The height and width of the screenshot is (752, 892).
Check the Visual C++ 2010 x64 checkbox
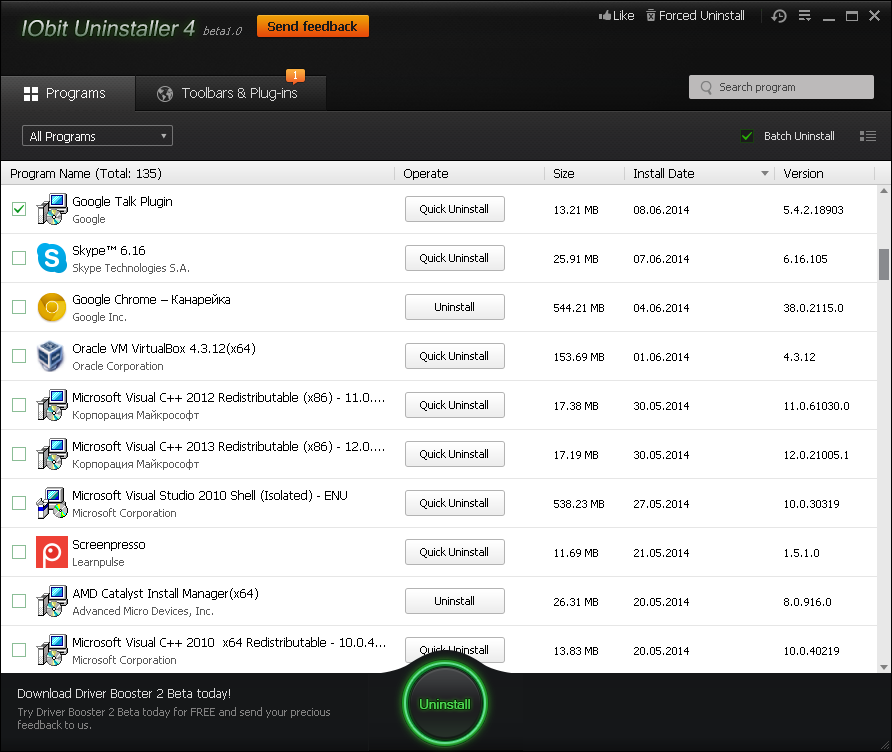[19, 650]
